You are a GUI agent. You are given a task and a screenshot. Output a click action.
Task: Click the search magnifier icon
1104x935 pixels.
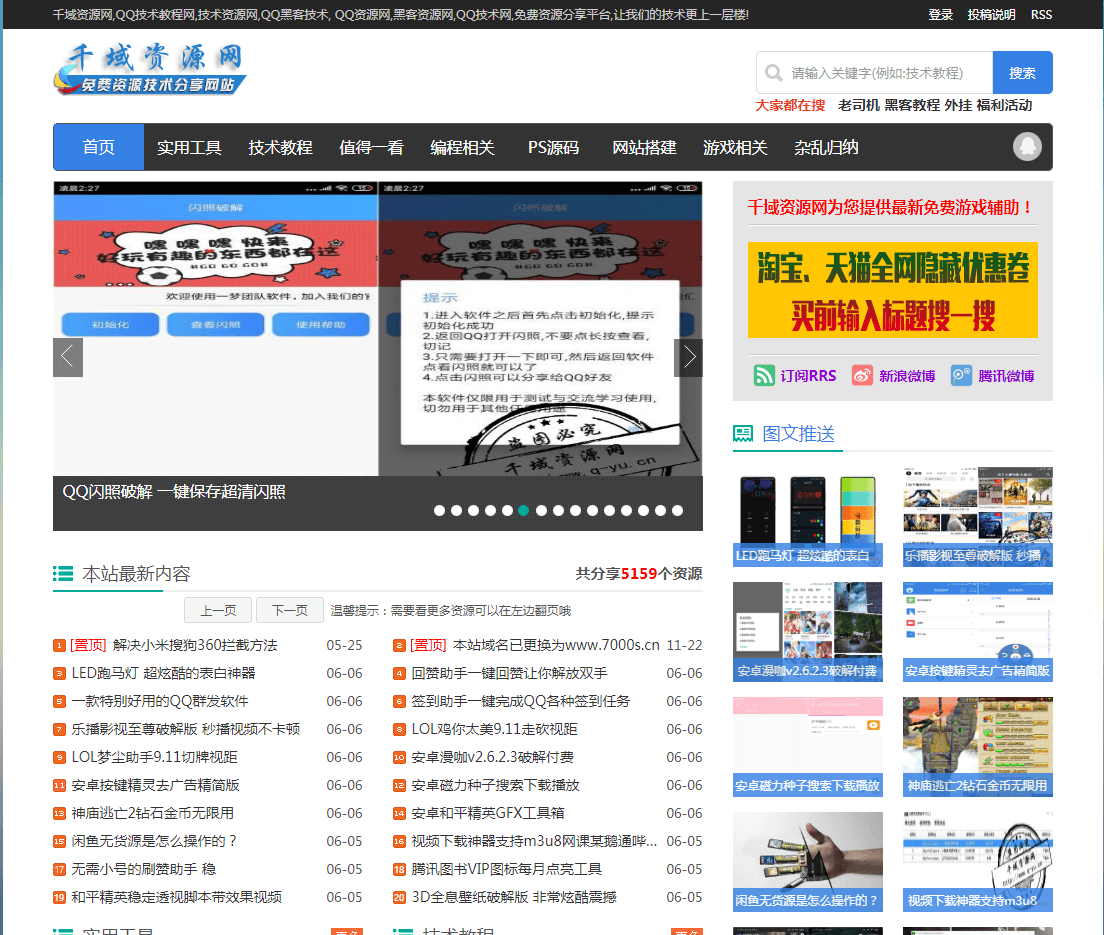(773, 73)
